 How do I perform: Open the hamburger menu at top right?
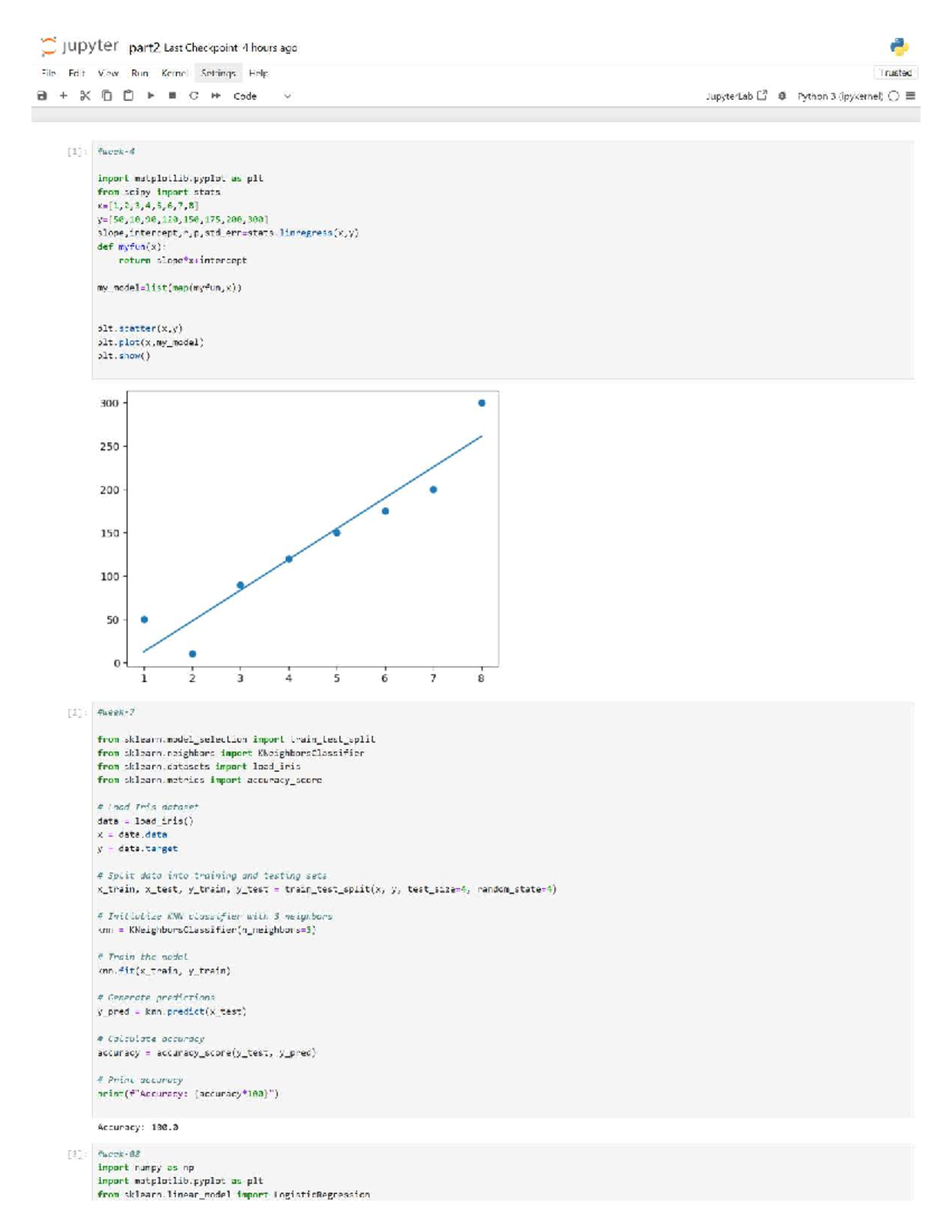coord(911,96)
